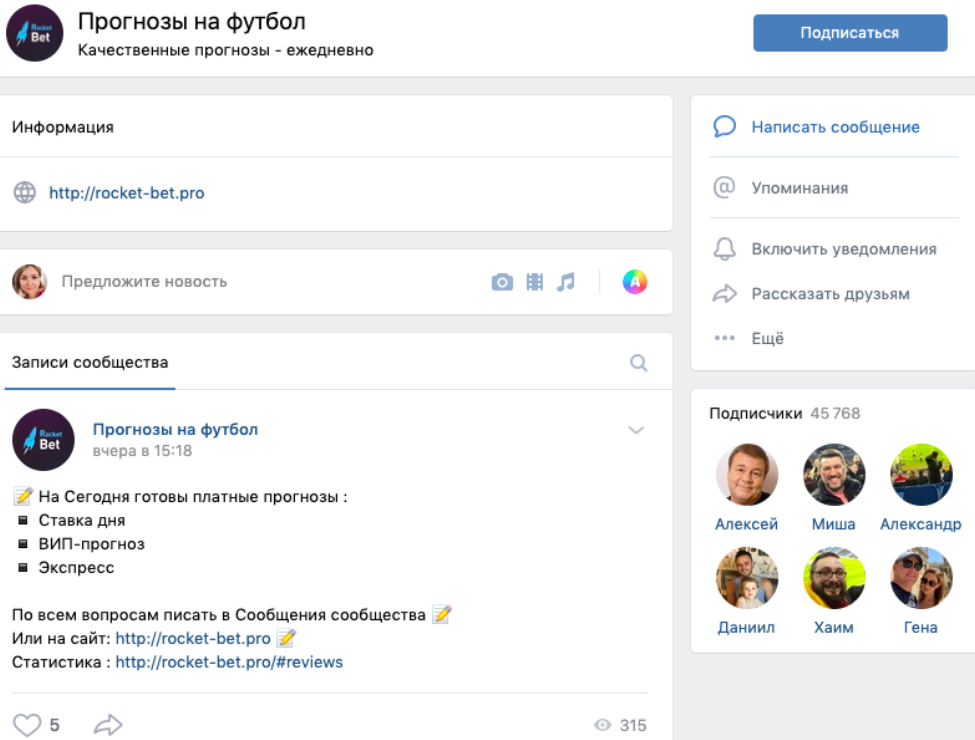Image resolution: width=975 pixels, height=740 pixels.
Task: Choose 'Рассказать друзьям' to share the community
Action: [830, 294]
